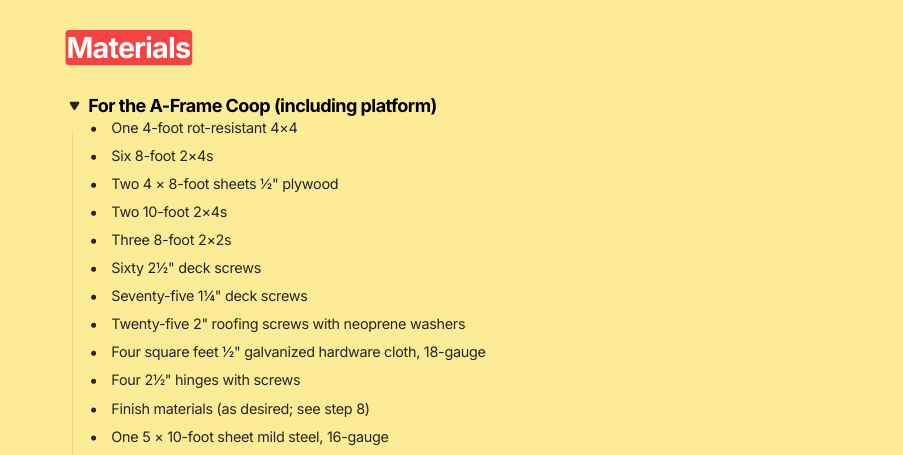Click the plywood sheets list item

(x=225, y=184)
